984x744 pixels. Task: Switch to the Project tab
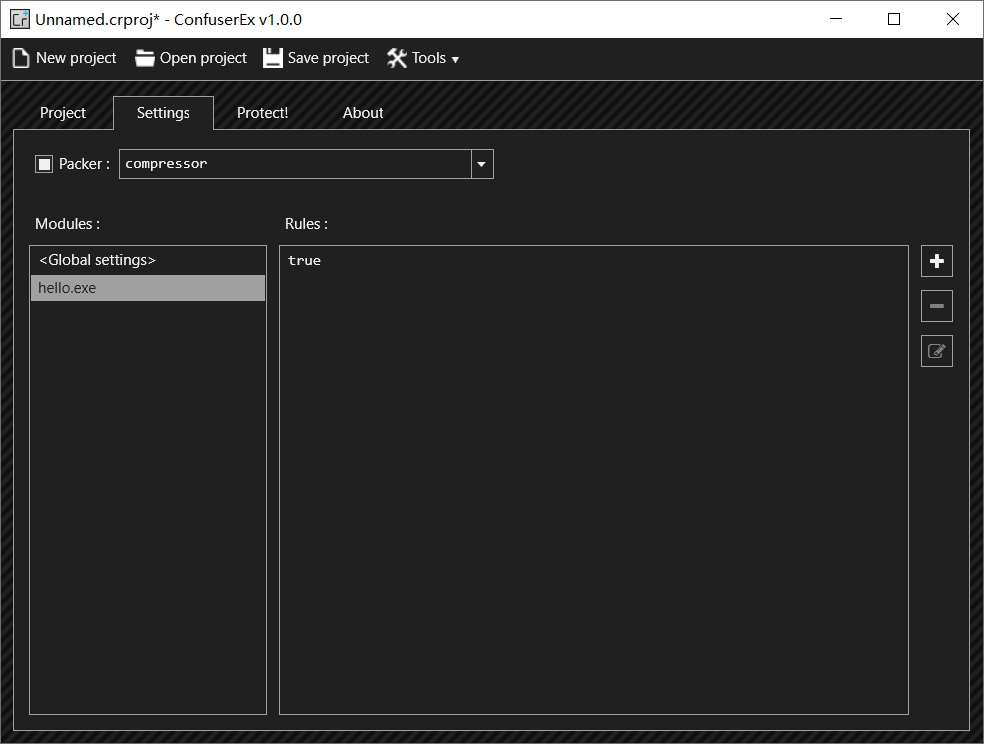coord(63,113)
